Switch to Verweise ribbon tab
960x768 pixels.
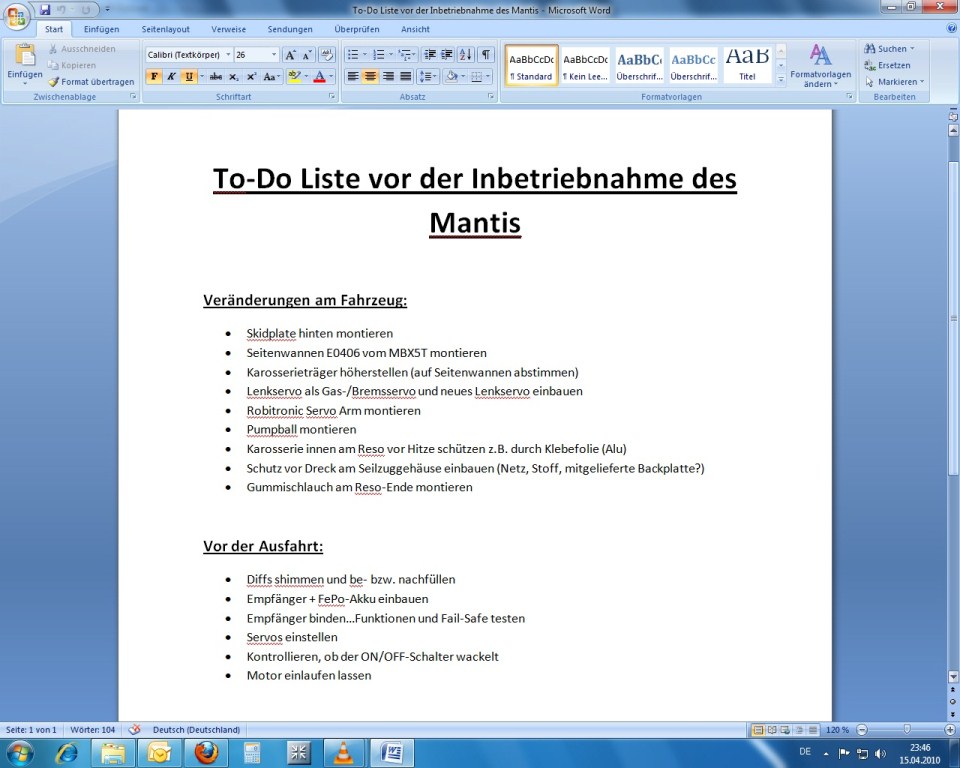228,29
